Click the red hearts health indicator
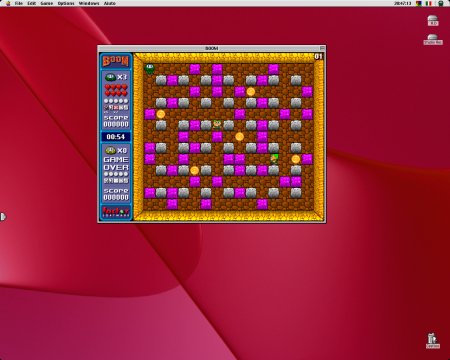The height and width of the screenshot is (360, 450). point(116,90)
